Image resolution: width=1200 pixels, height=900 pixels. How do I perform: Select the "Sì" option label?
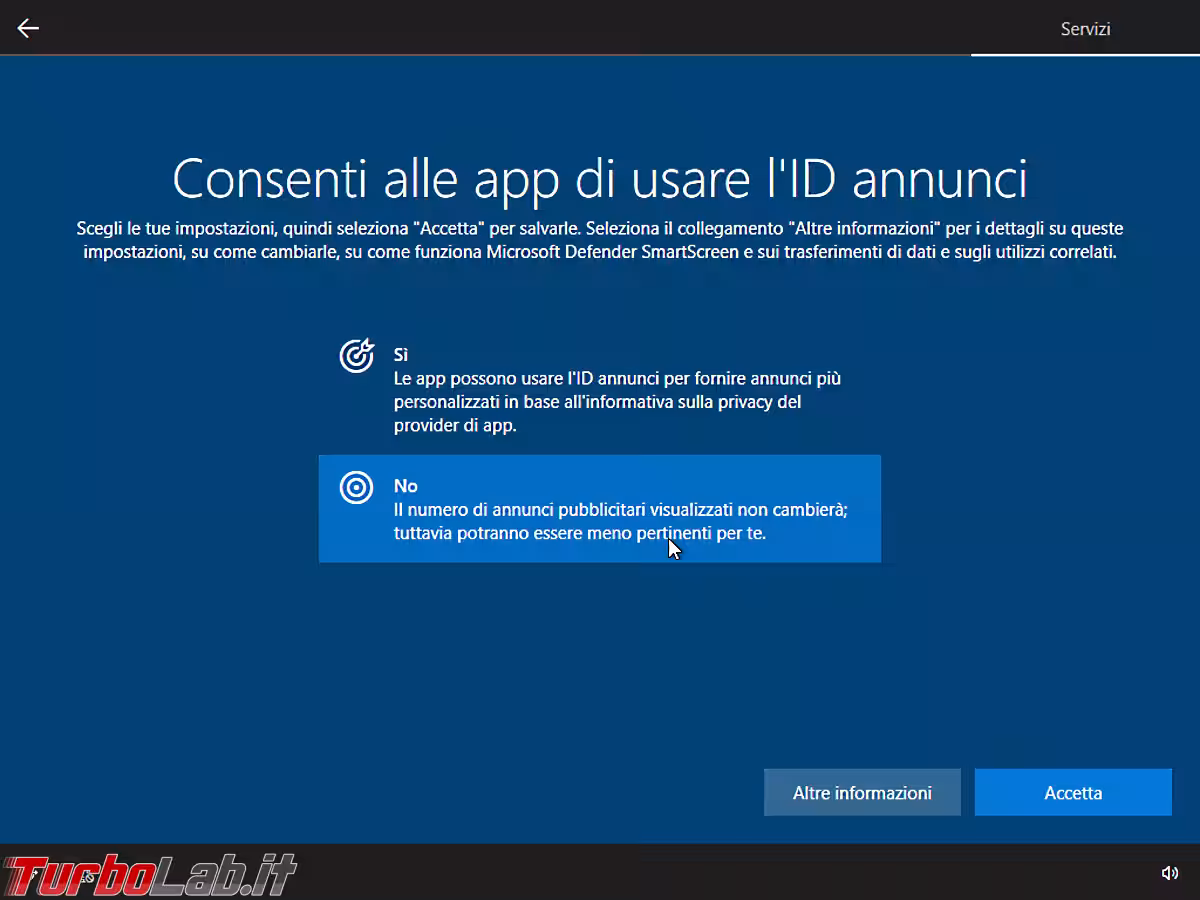(x=401, y=355)
